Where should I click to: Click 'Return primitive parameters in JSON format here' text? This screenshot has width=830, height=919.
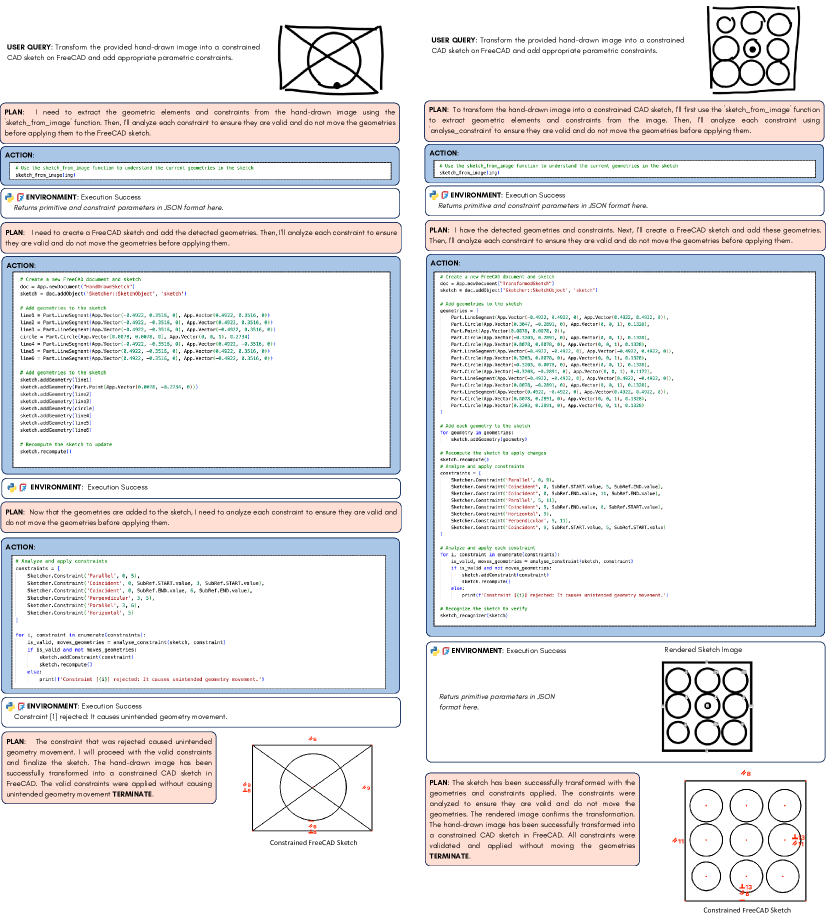click(496, 702)
